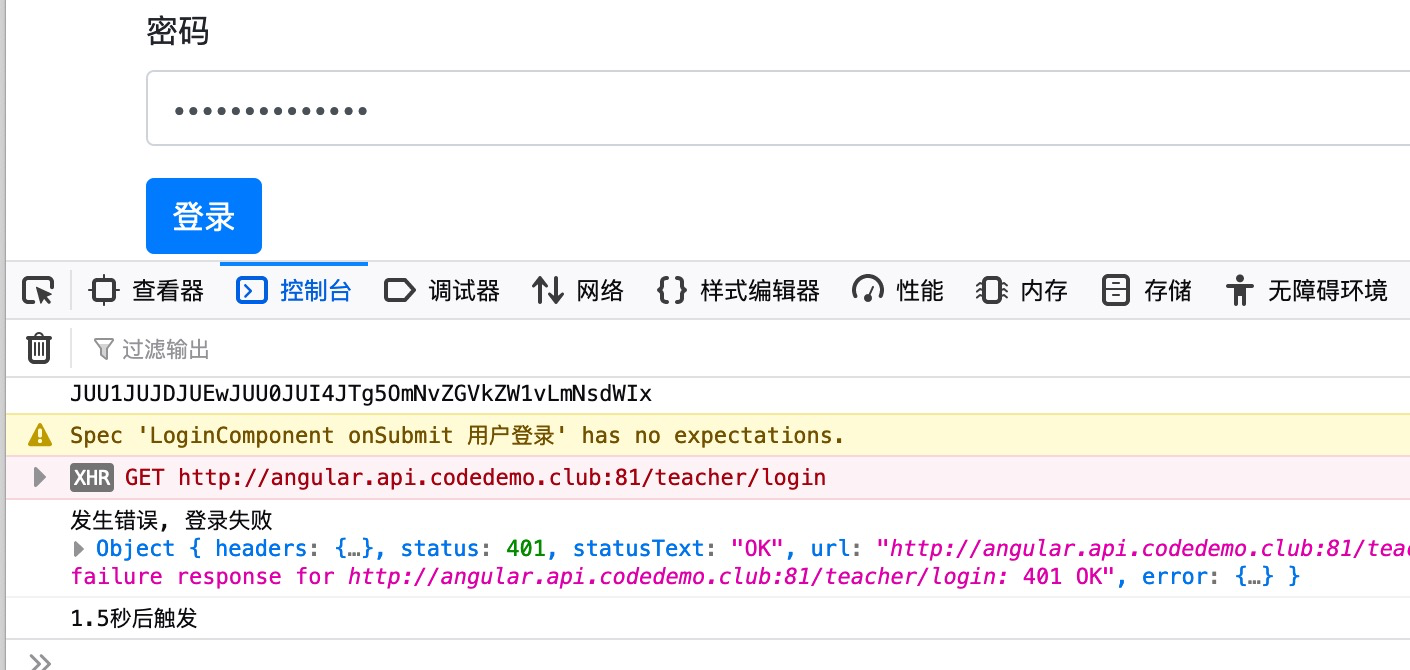Click the XHR badge label
Viewport: 1410px width, 670px height.
92,477
